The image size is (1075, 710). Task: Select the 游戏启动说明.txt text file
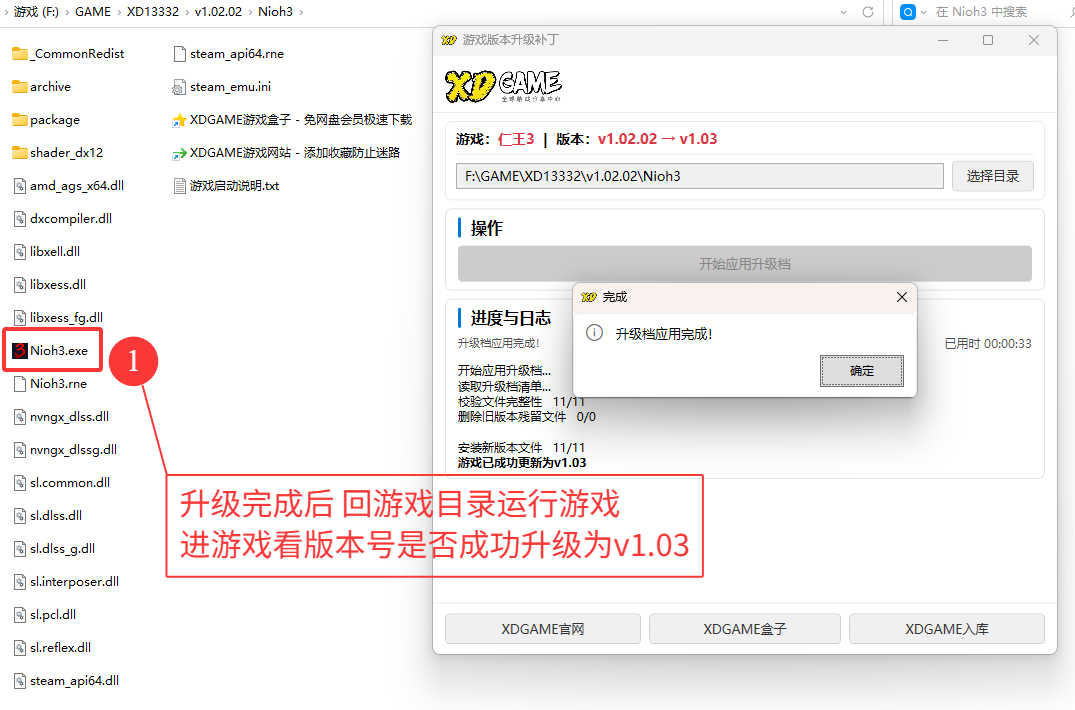(x=233, y=186)
